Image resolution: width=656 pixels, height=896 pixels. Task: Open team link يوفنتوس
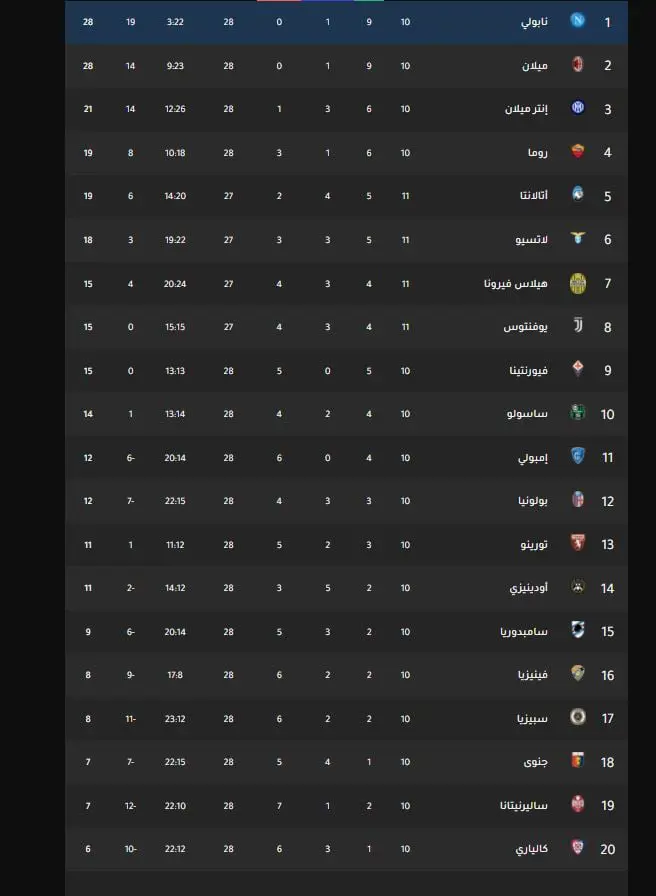click(526, 327)
